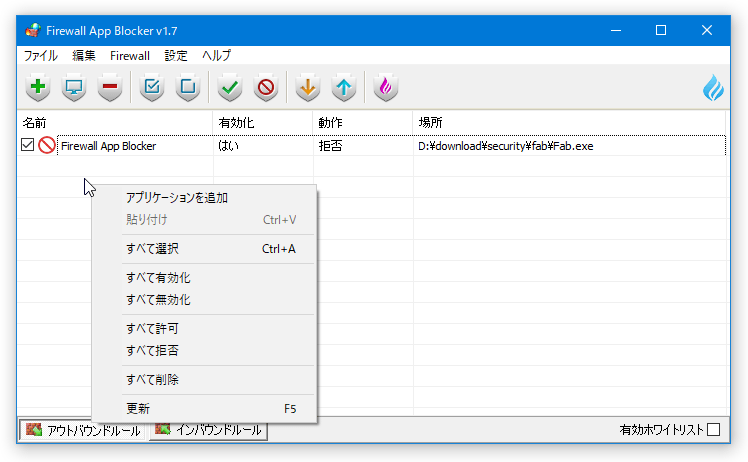Switch to the アウトバウンドルール tab
Viewport: 748px width, 462px height.
pos(83,430)
